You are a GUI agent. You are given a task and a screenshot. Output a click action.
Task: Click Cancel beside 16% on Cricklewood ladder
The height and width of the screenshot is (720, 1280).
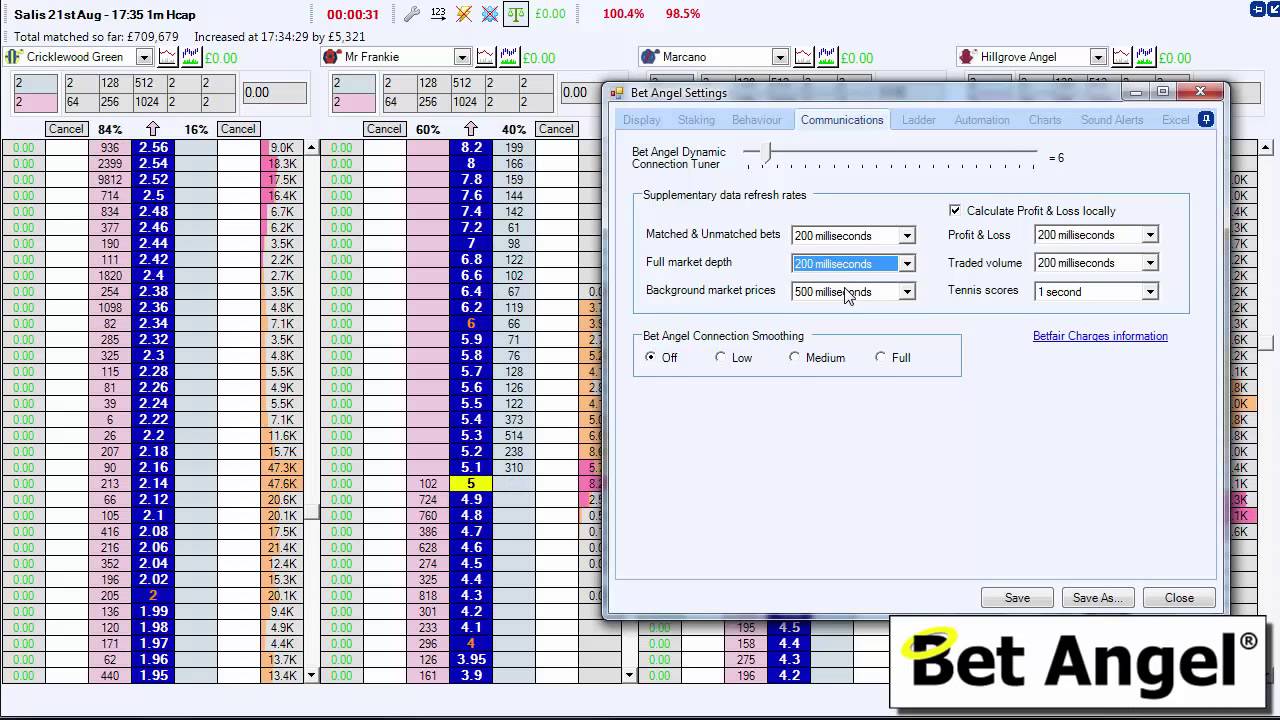(x=238, y=129)
